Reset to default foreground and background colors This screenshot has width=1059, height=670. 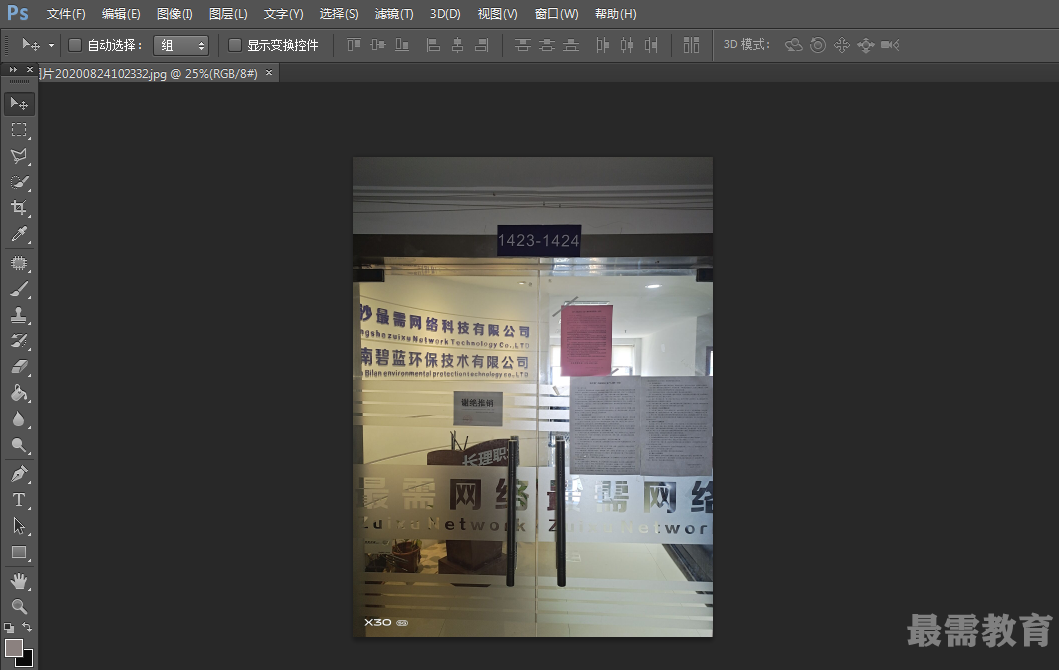9,627
